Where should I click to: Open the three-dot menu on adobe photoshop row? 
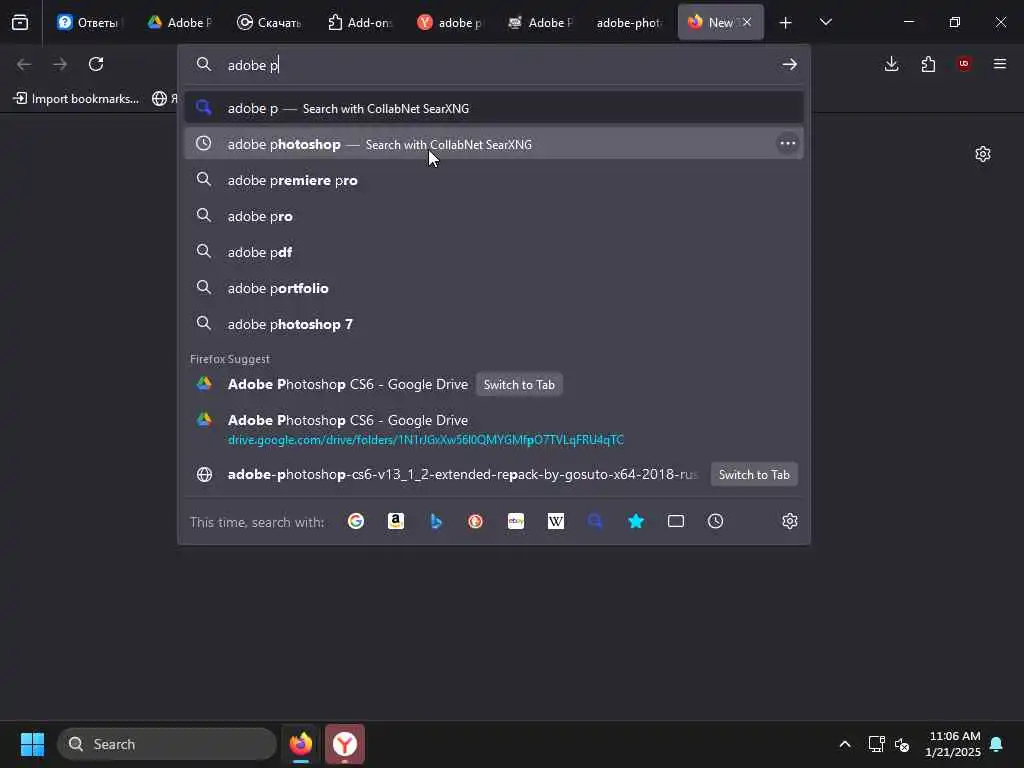[788, 144]
